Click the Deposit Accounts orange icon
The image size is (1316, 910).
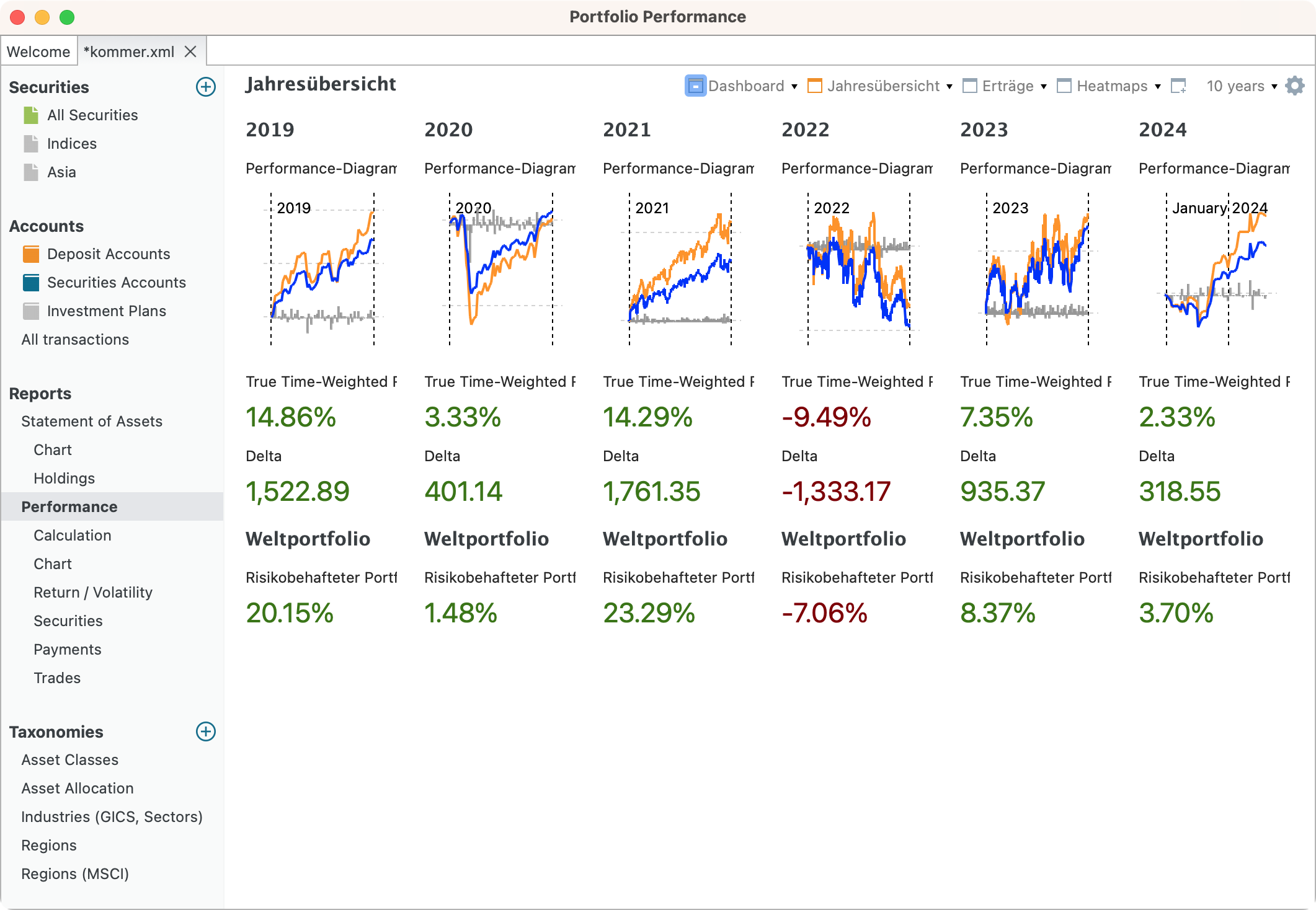pos(31,254)
